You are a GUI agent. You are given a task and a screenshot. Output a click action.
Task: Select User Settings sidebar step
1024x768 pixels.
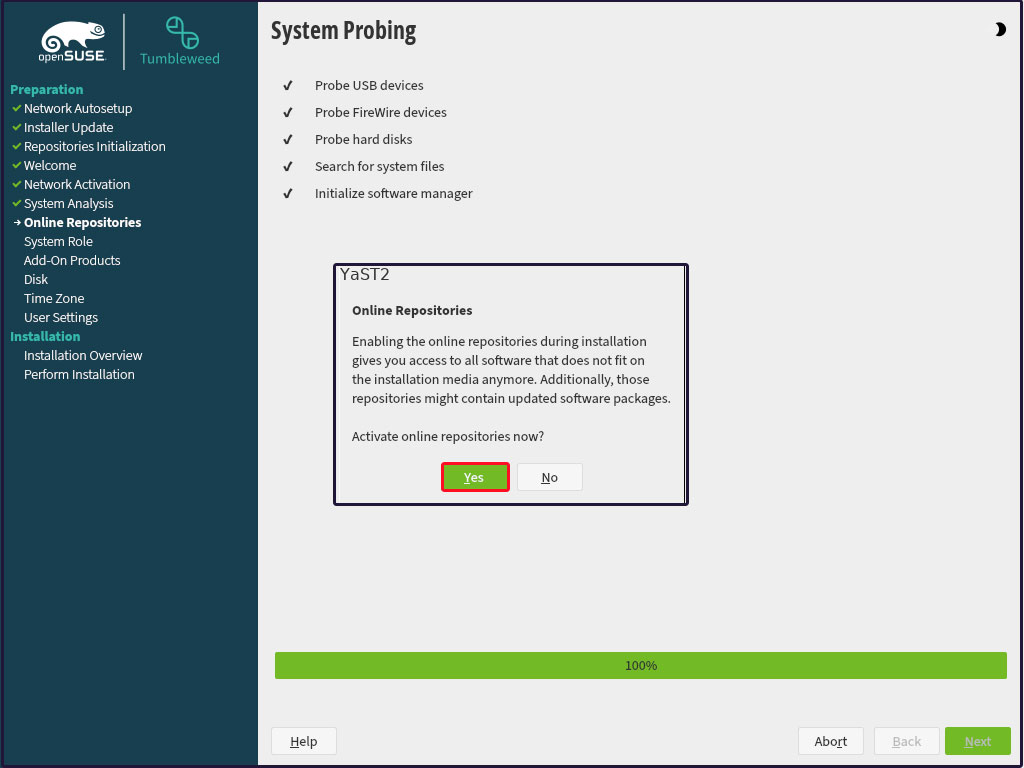pyautogui.click(x=61, y=317)
